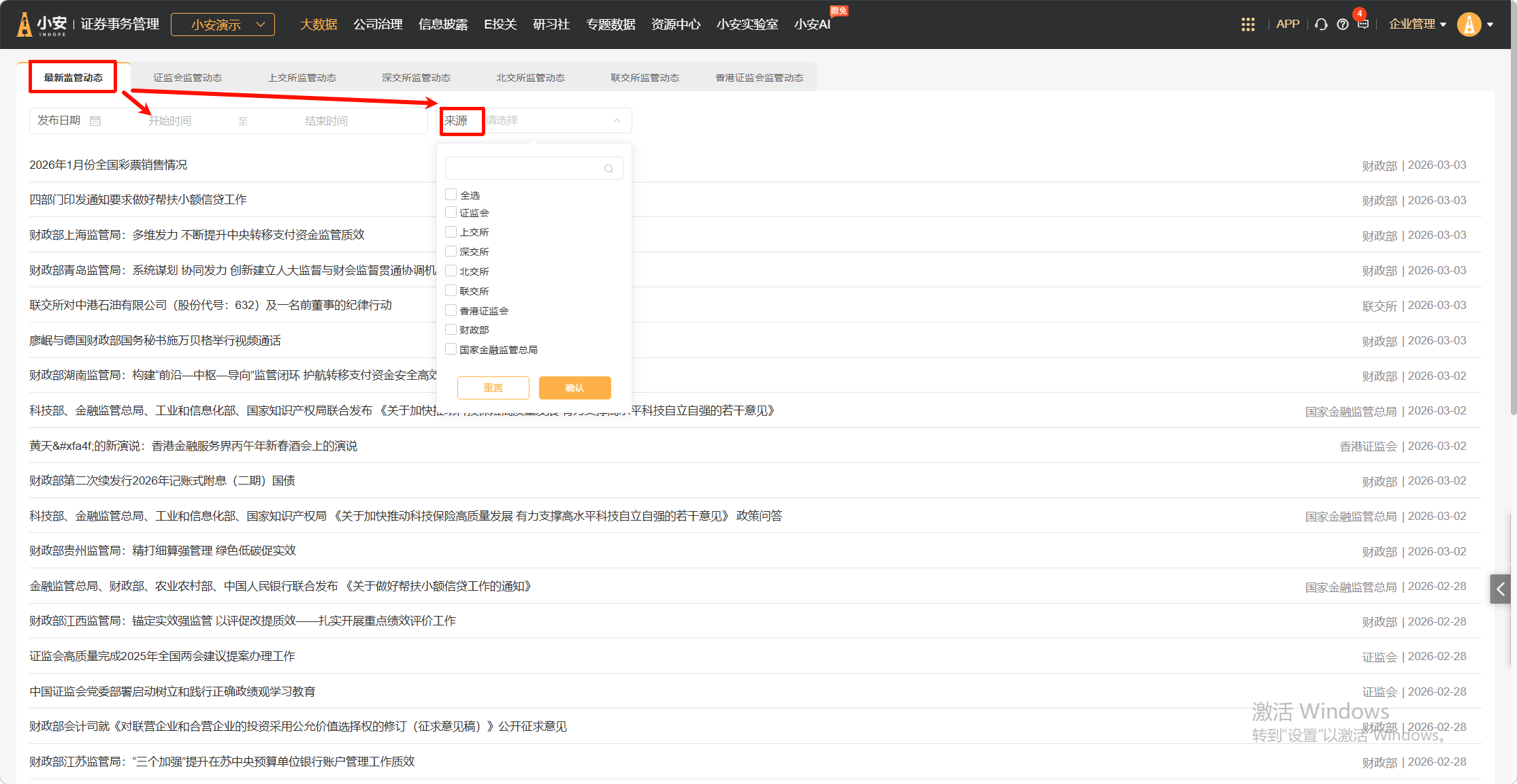Open the nine-dot apps grid icon

tap(1247, 24)
